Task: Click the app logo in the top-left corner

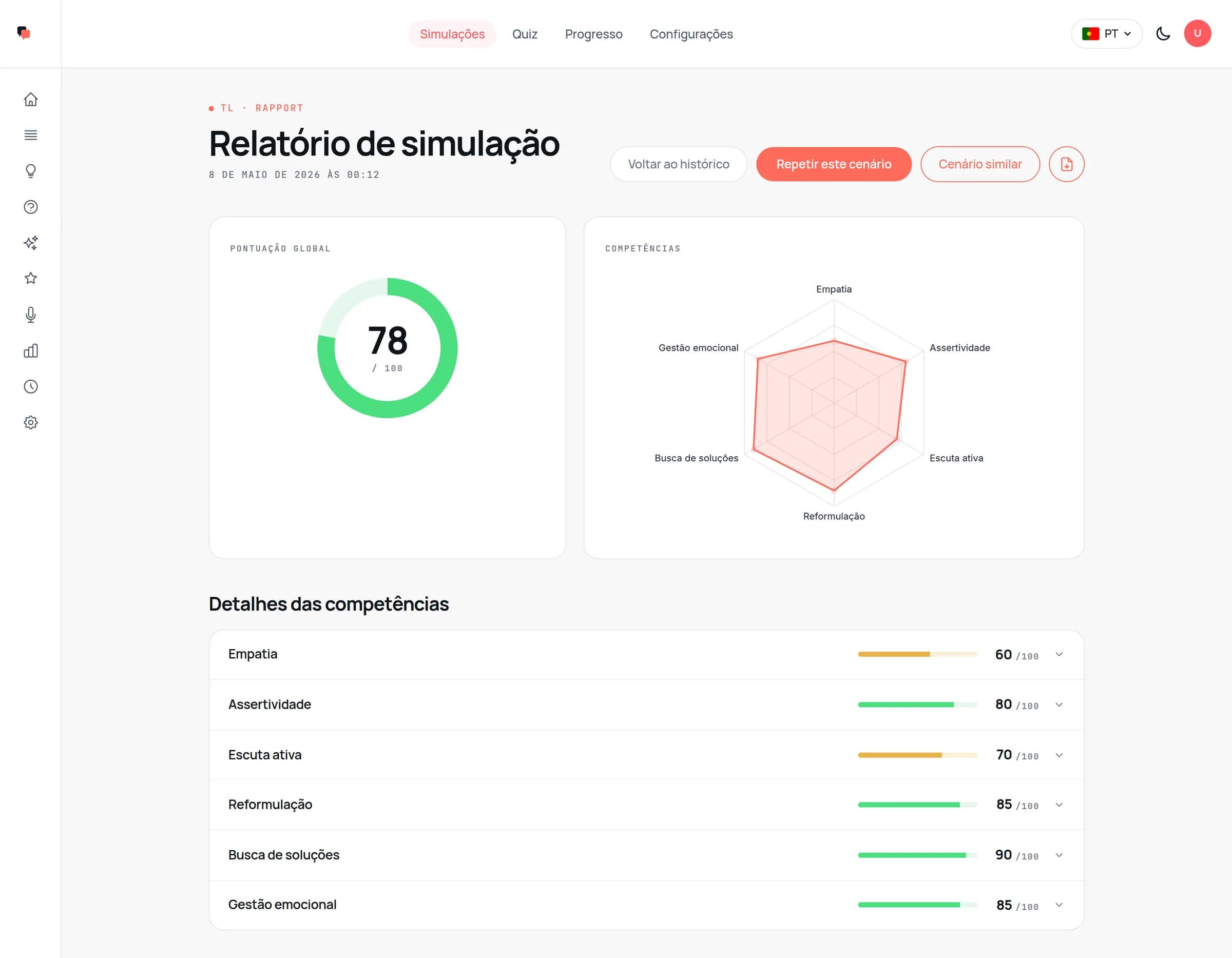Action: click(x=24, y=33)
